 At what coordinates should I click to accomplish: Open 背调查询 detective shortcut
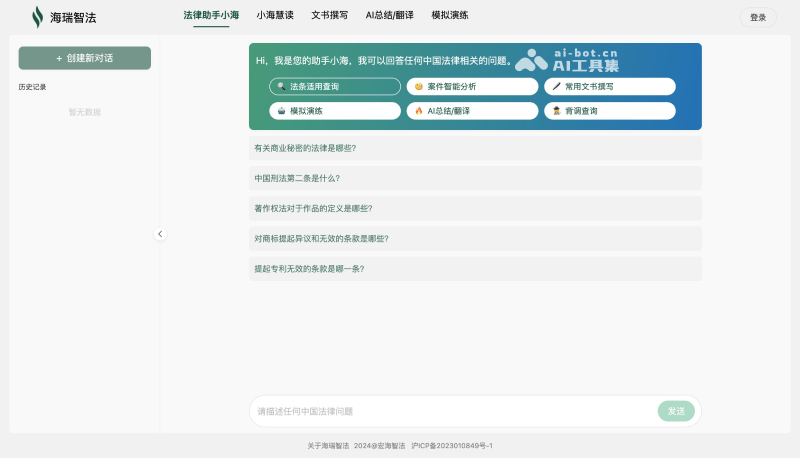(609, 111)
